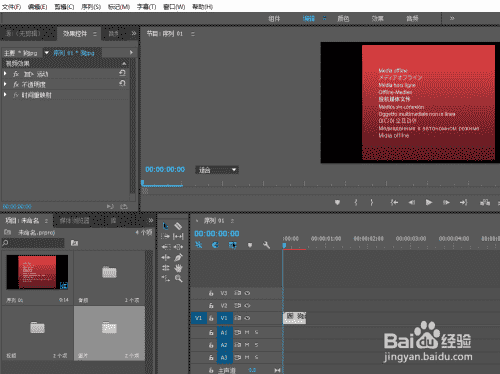Step forward one frame in program monitor
This screenshot has height=374, width=500.
click(446, 202)
